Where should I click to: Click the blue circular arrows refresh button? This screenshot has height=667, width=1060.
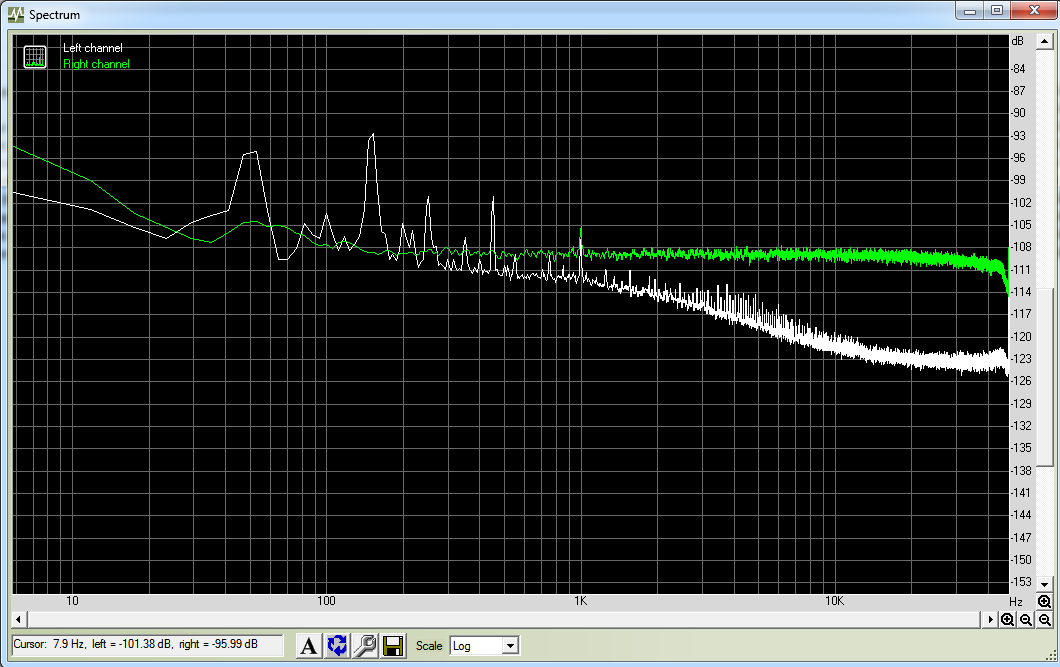[337, 645]
